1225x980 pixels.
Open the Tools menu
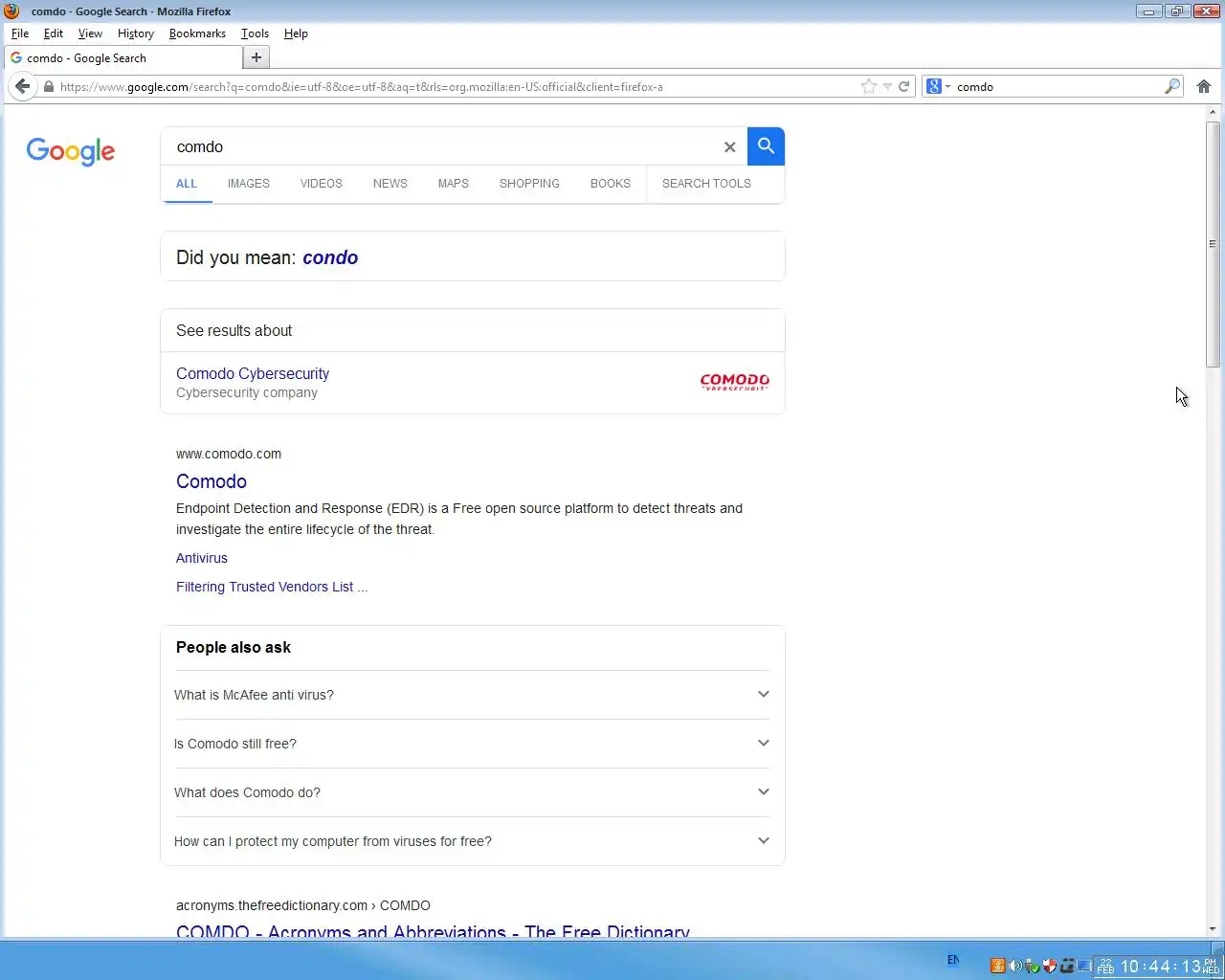(255, 33)
